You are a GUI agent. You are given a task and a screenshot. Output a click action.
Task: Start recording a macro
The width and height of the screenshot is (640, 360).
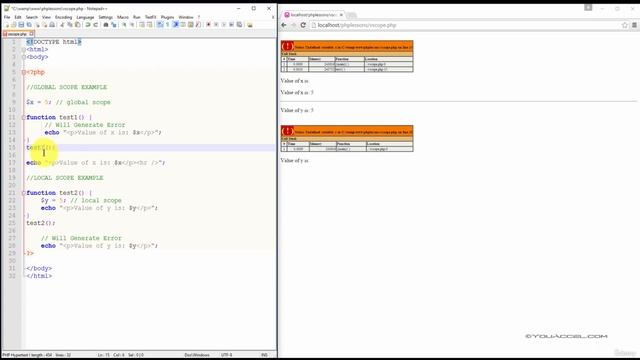tap(209, 25)
